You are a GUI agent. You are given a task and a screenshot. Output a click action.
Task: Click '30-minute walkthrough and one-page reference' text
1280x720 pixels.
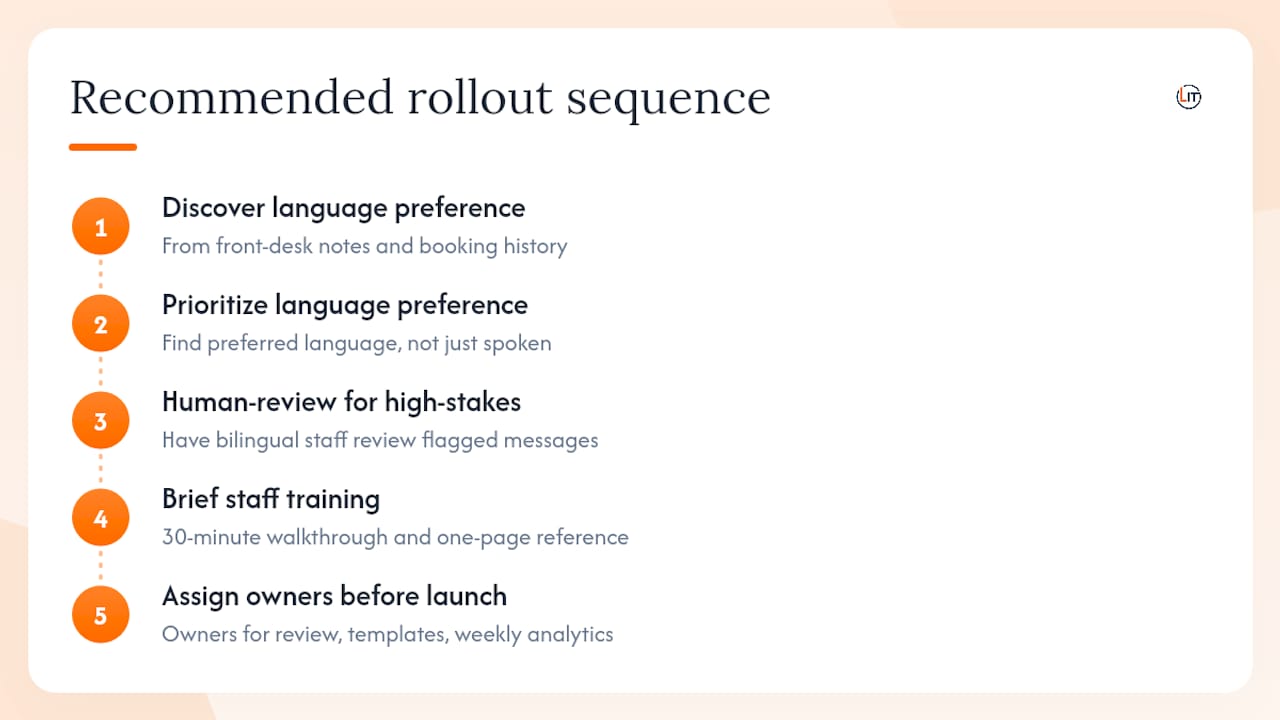pos(395,537)
